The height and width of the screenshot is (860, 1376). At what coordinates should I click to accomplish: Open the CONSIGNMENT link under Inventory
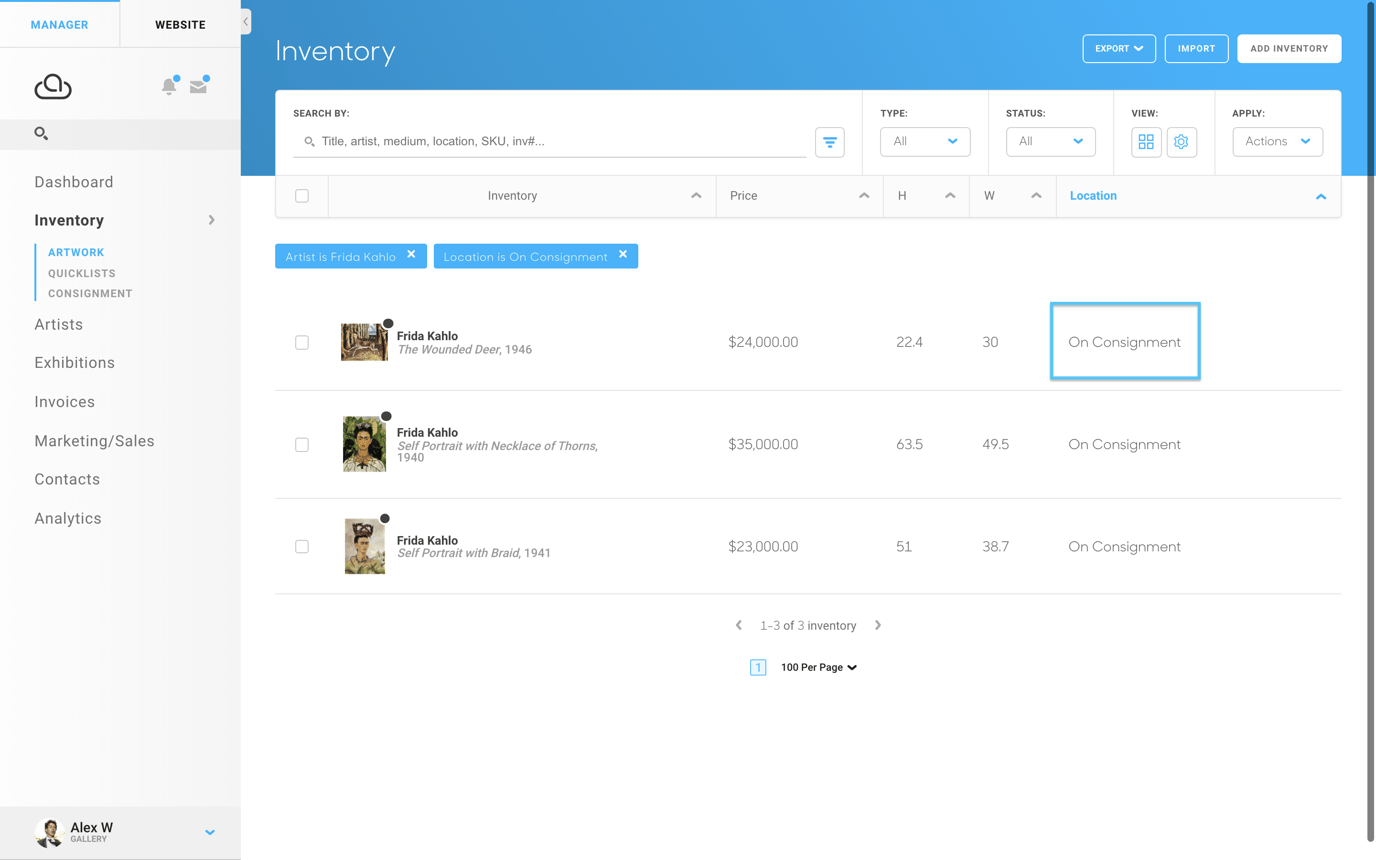[x=88, y=293]
